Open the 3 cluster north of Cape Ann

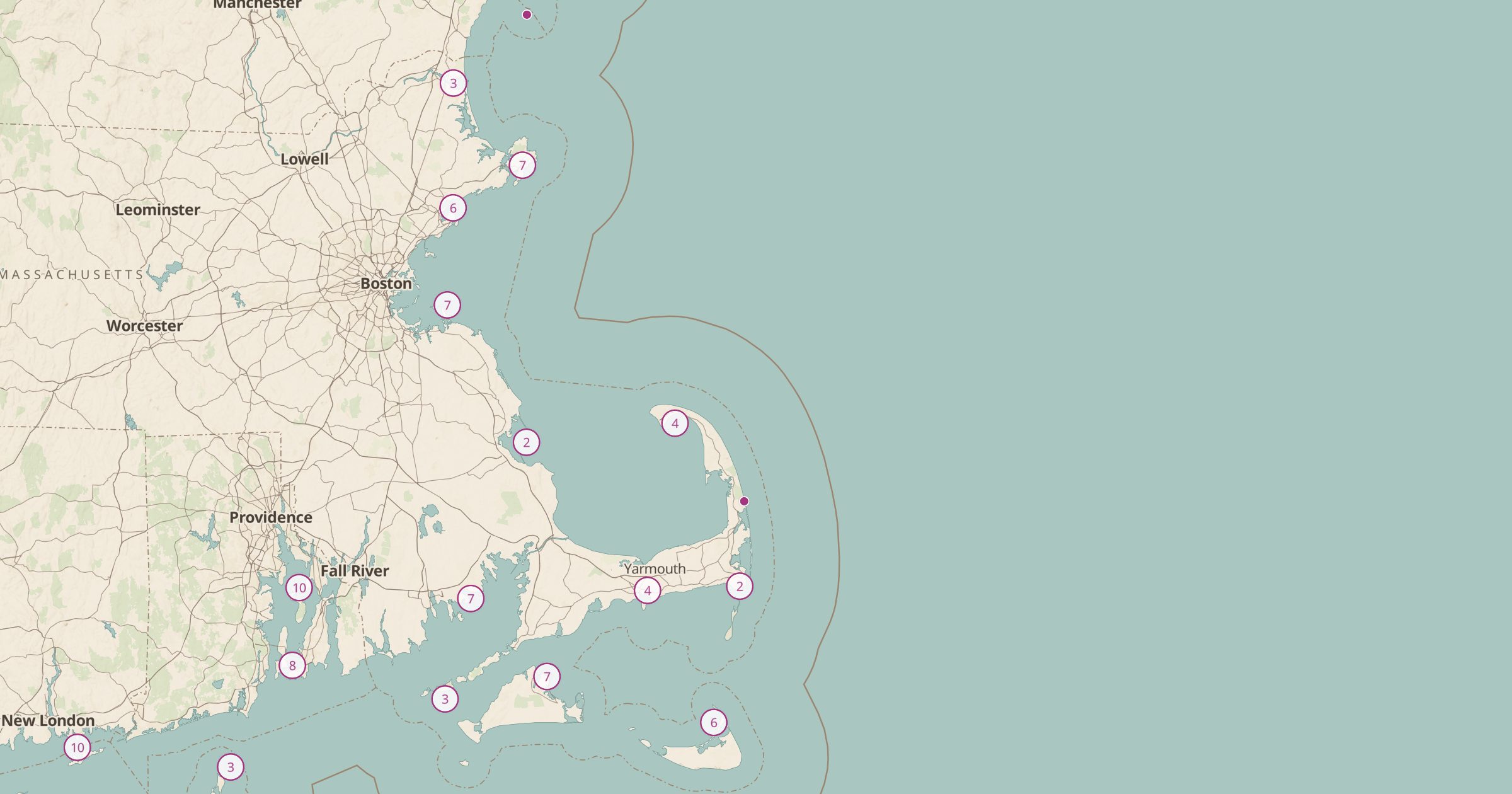[453, 83]
